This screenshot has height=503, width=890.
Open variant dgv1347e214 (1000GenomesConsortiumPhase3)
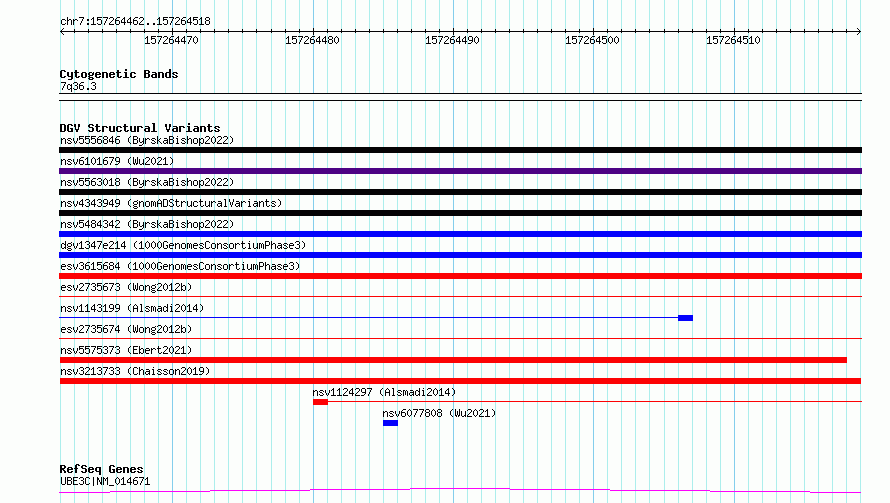click(183, 245)
